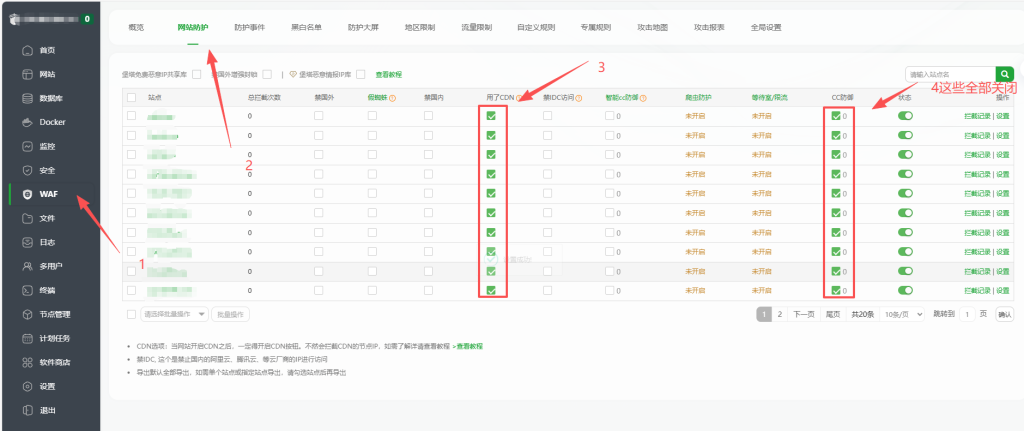The height and width of the screenshot is (431, 1024).
Task: Click the green search magnifier button
Action: [x=1004, y=74]
